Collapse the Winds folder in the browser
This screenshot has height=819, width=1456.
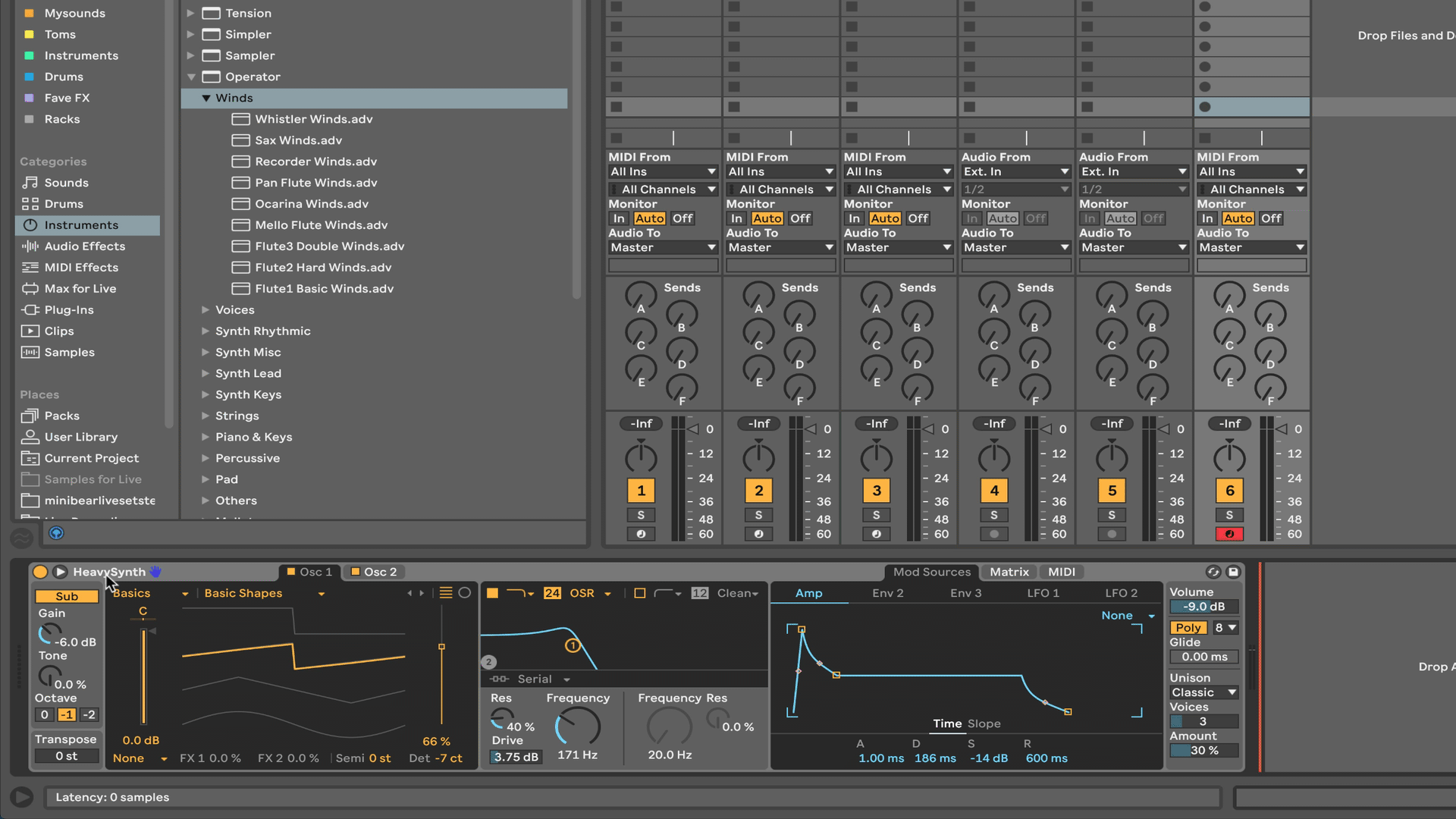[x=205, y=98]
